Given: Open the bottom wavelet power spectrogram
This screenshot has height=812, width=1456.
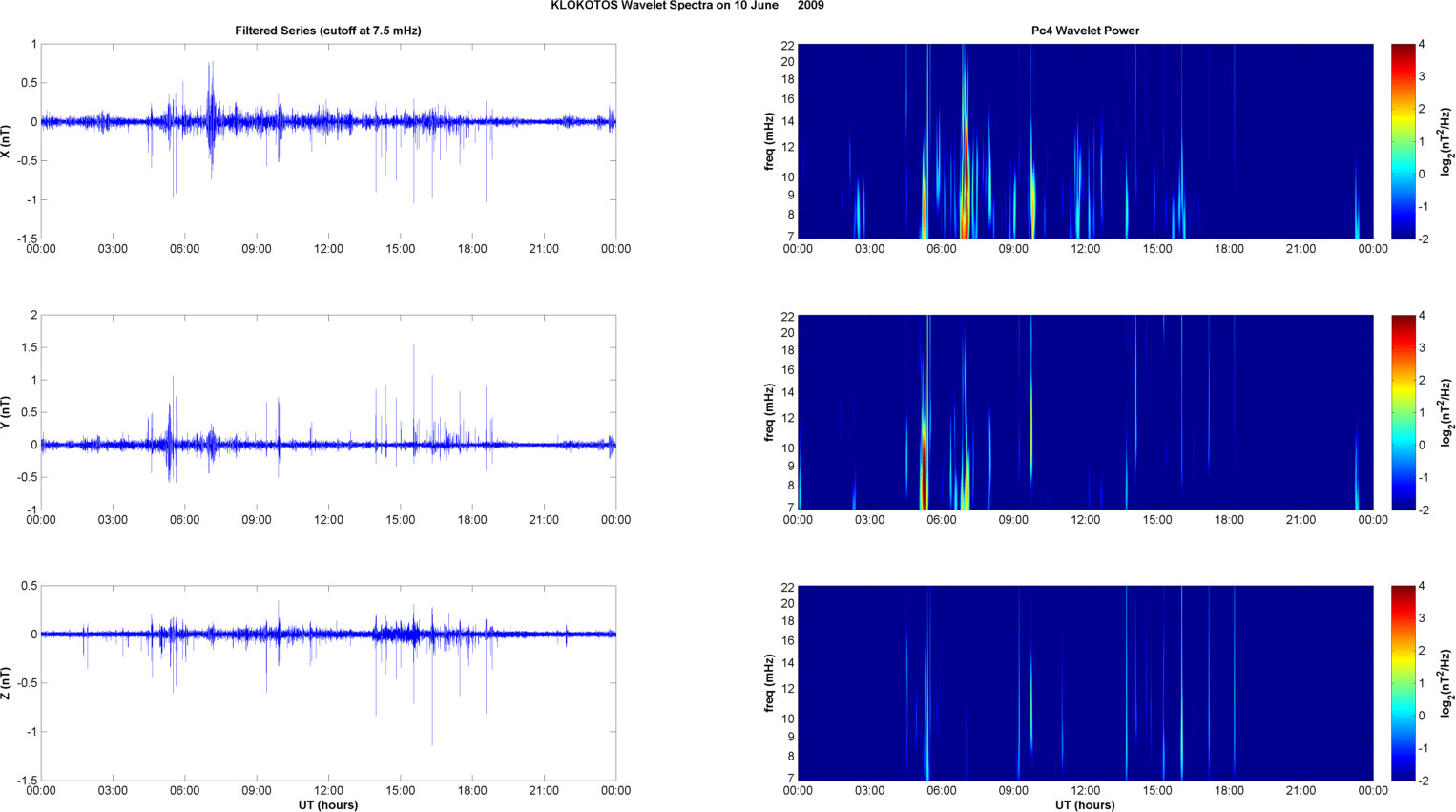Looking at the screenshot, I should tap(1085, 682).
